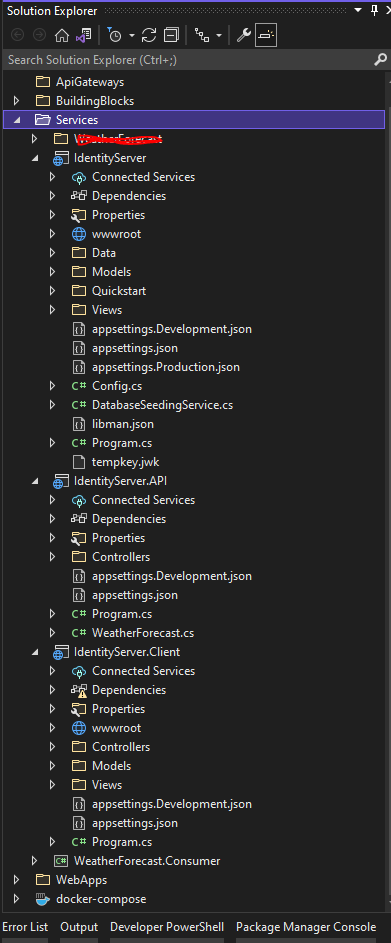
Task: Click the File Nesting node-tree icon
Action: tap(202, 35)
